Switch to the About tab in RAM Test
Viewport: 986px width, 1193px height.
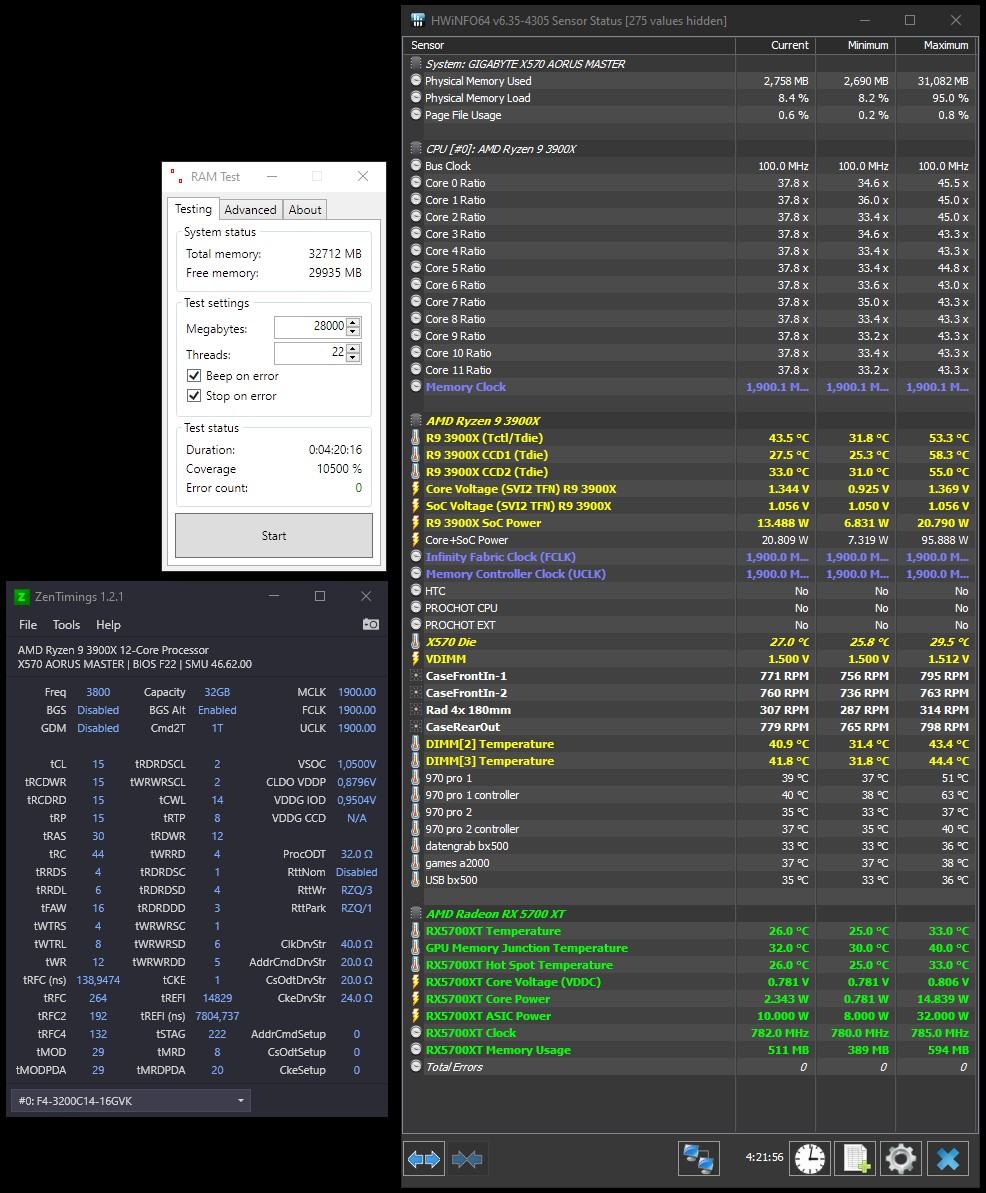pyautogui.click(x=305, y=210)
